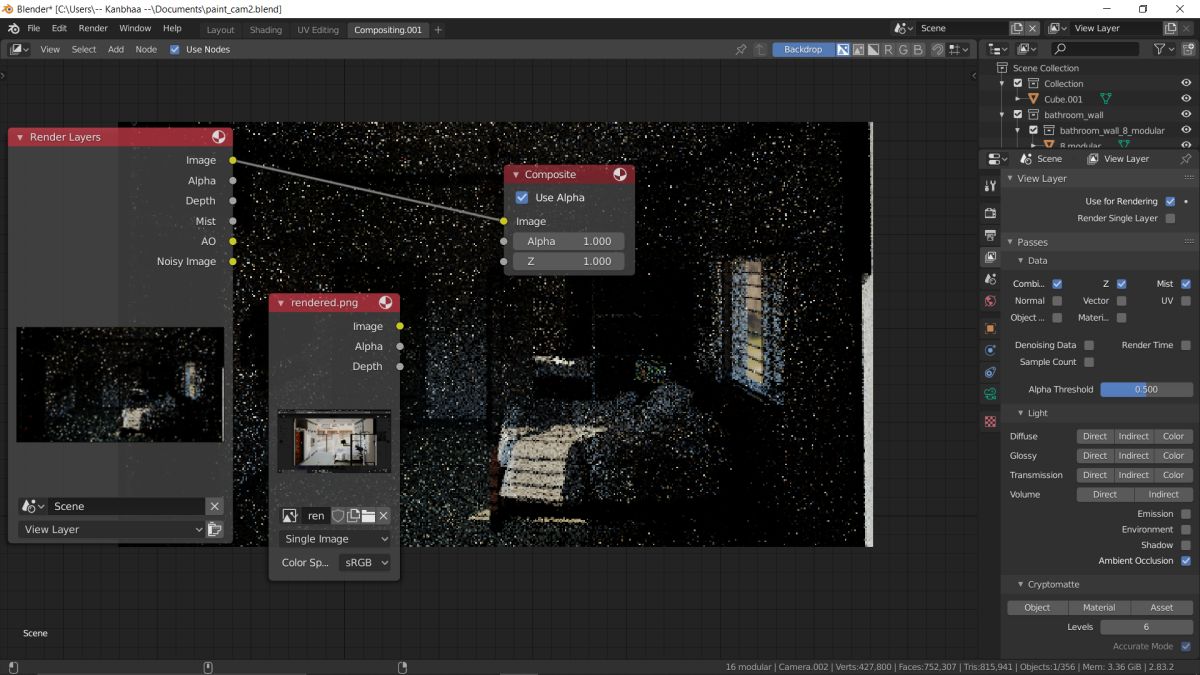The image size is (1200, 675).
Task: Click Diffuse Direct pass button
Action: click(1095, 436)
